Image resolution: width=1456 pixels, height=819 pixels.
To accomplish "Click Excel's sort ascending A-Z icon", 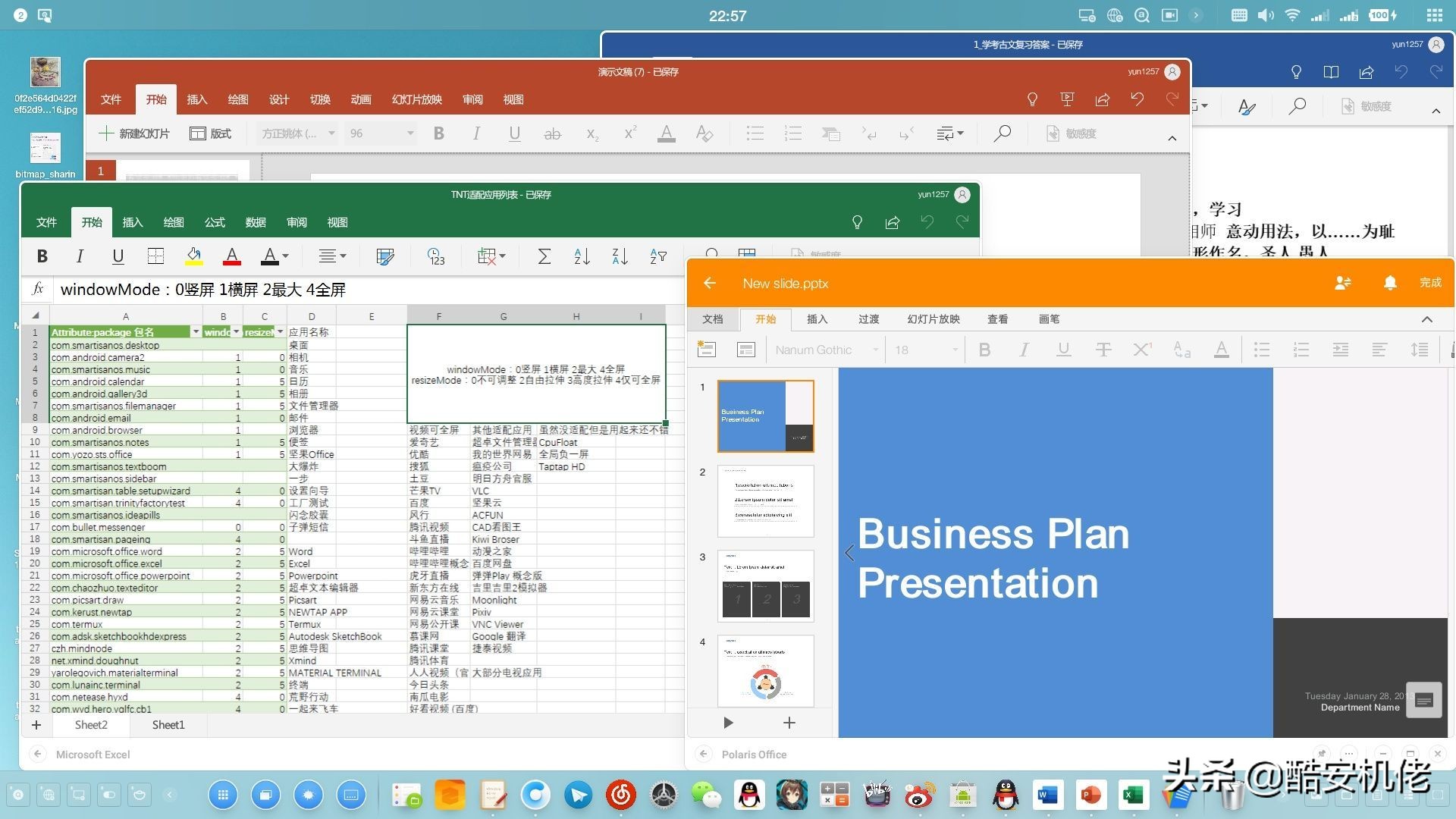I will click(582, 256).
